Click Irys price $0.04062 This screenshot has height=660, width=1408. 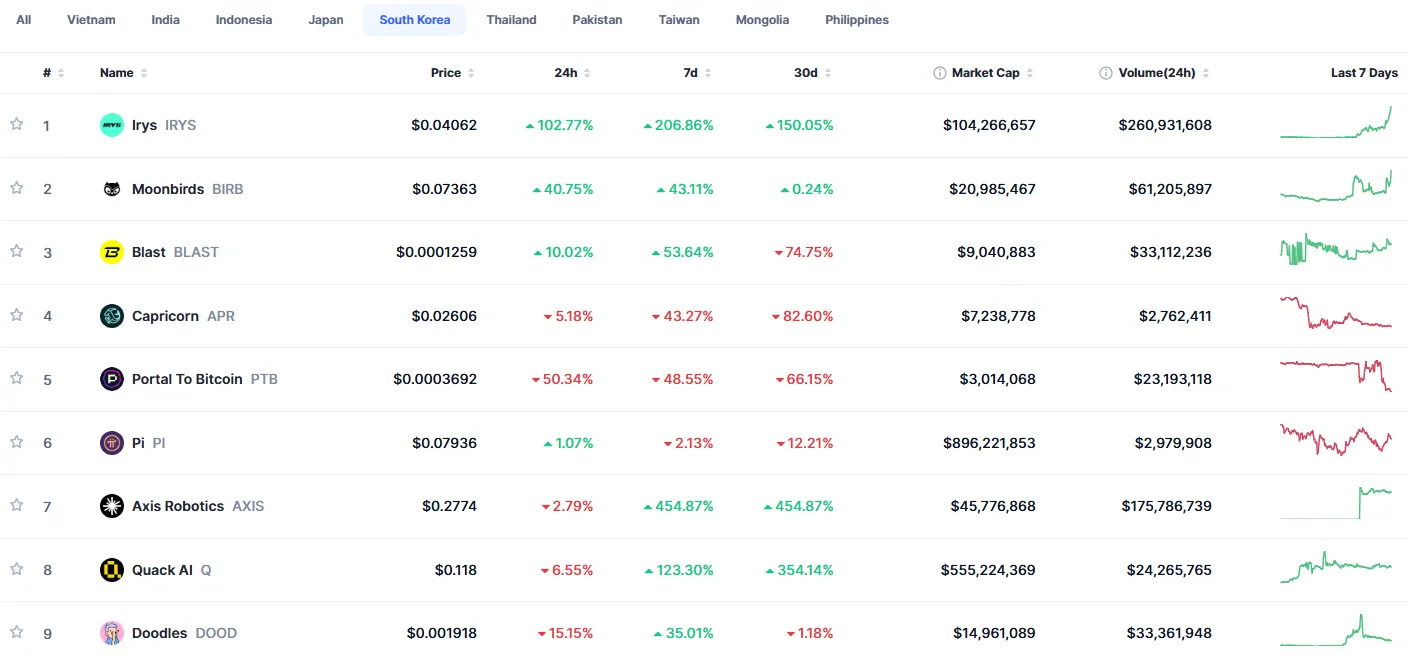[444, 125]
